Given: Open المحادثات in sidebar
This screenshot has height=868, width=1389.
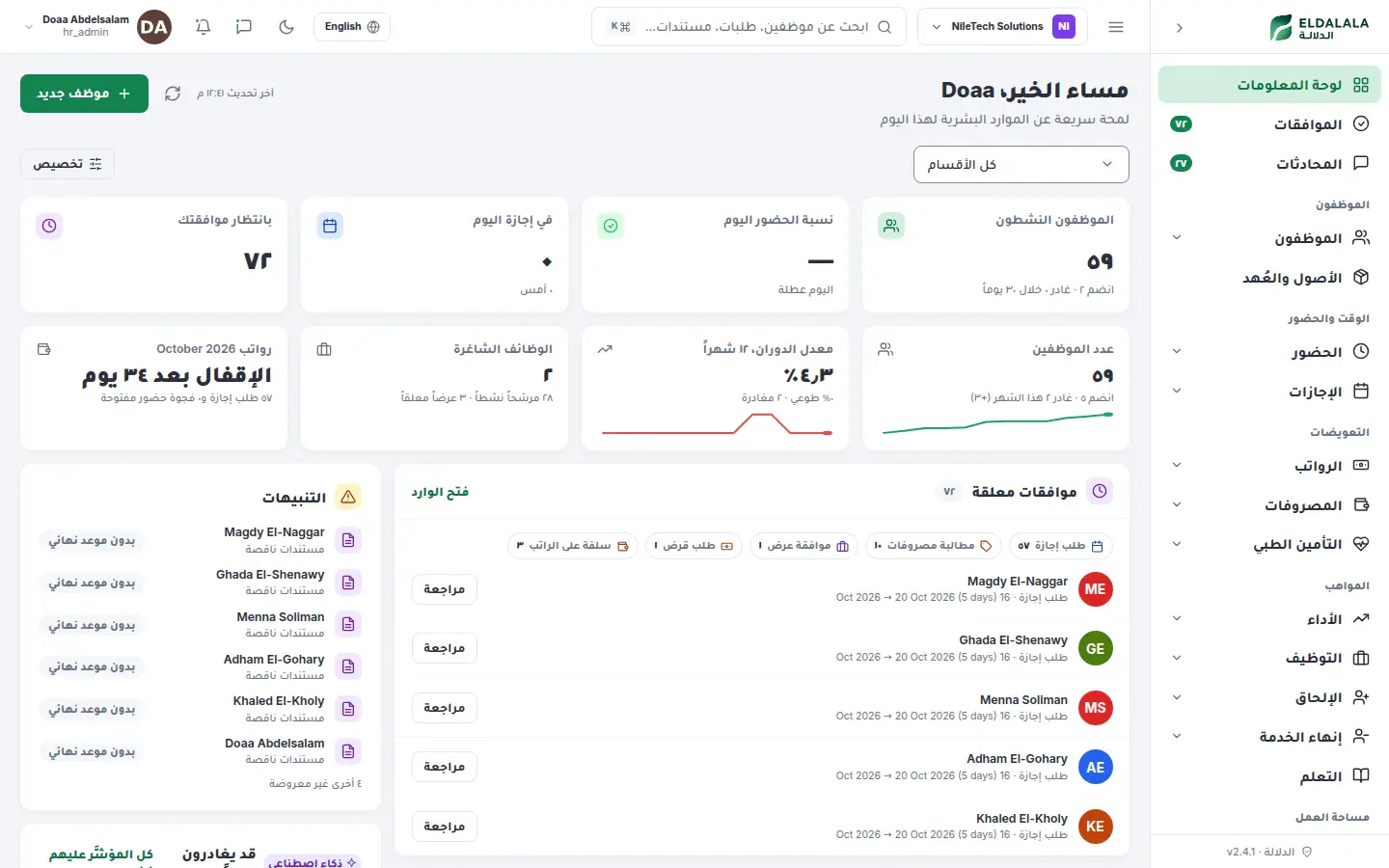Looking at the screenshot, I should 1269,164.
